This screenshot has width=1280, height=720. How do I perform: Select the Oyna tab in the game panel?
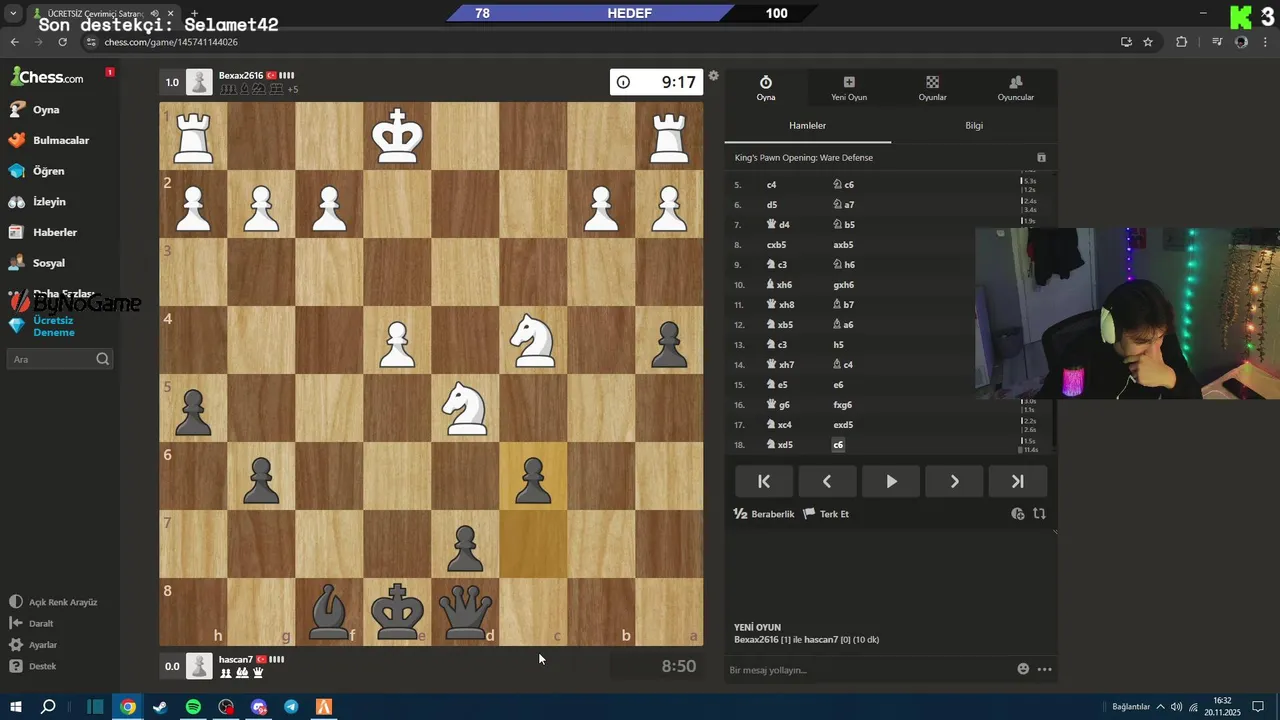click(766, 88)
